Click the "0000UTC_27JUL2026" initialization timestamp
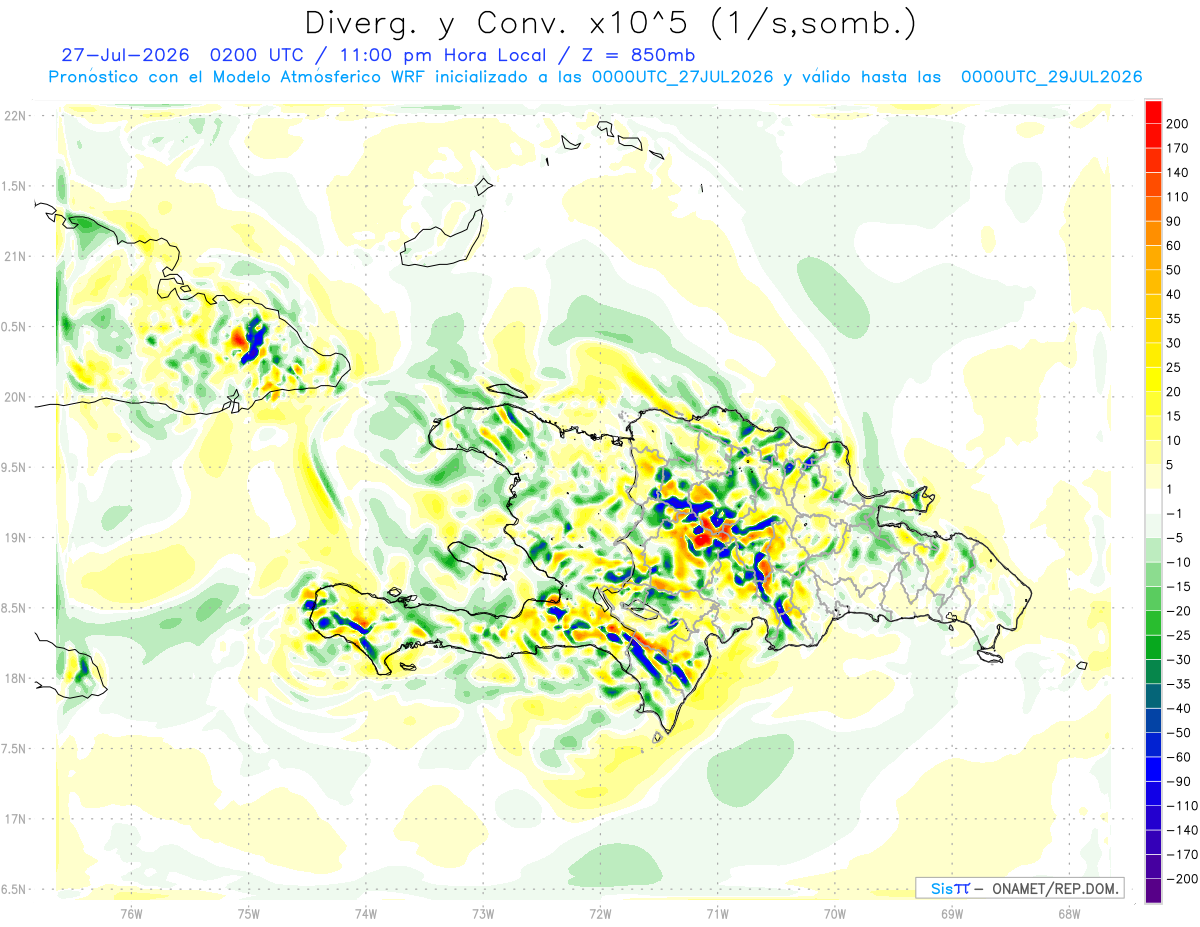This screenshot has height=927, width=1200. (683, 77)
